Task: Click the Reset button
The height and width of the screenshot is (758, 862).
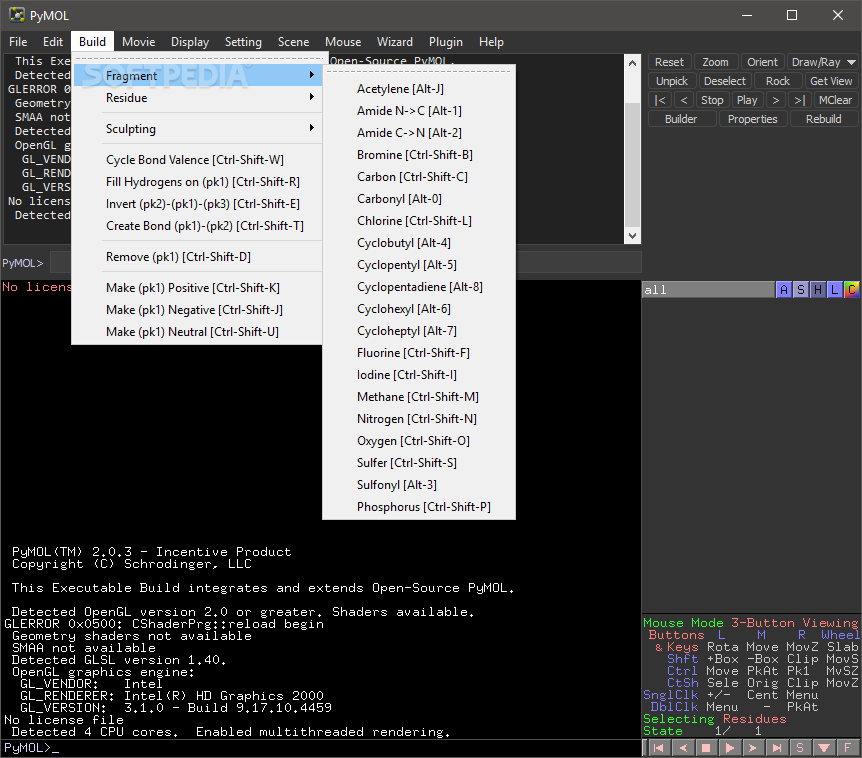Action: 669,62
